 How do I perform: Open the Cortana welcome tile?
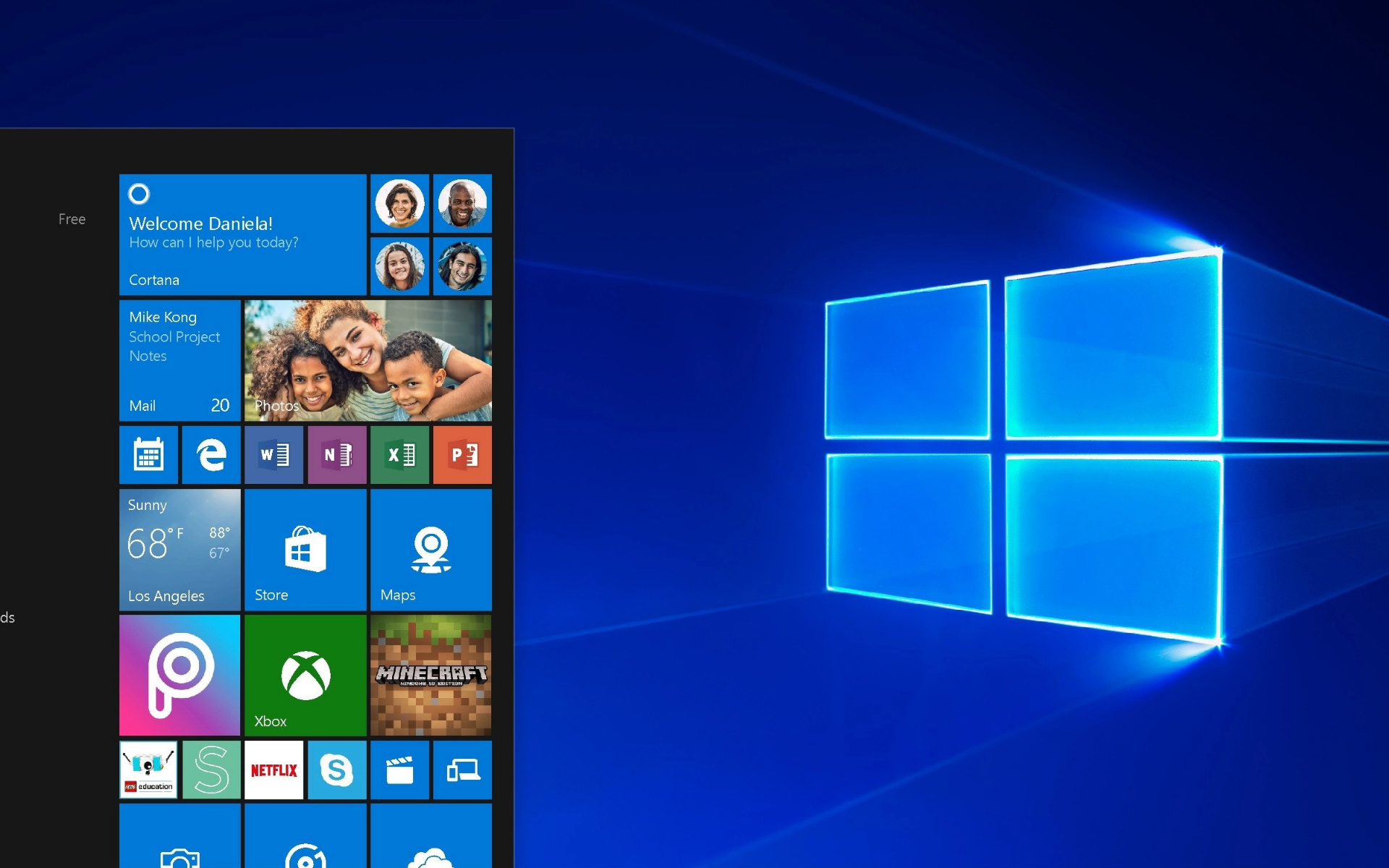coord(242,234)
